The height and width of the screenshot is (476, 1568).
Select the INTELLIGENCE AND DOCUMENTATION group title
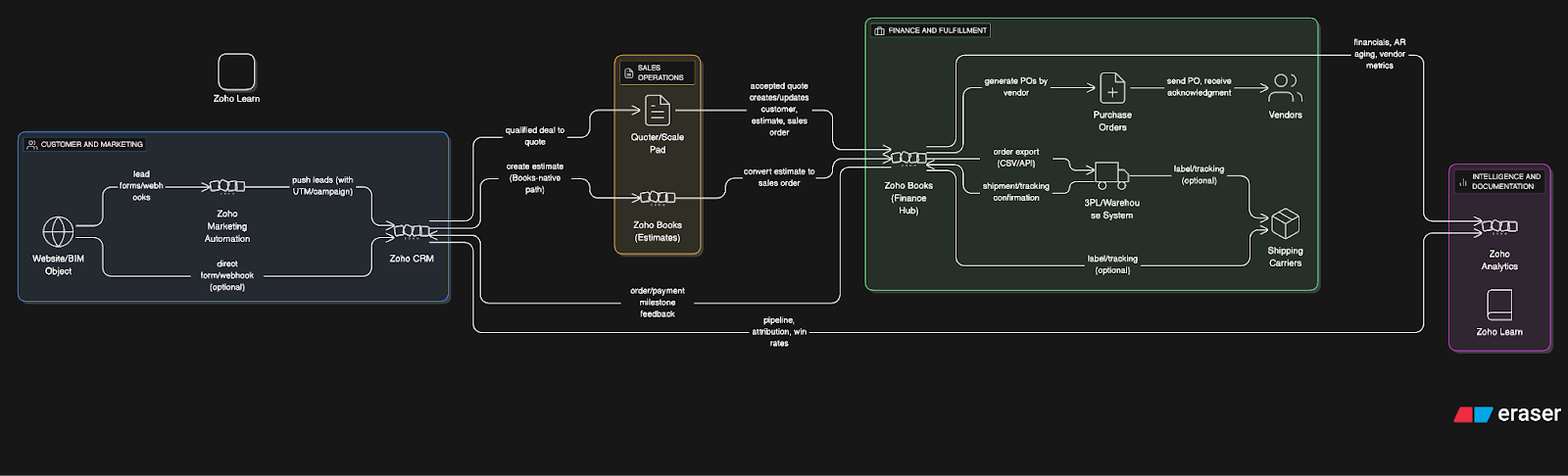(x=1505, y=181)
